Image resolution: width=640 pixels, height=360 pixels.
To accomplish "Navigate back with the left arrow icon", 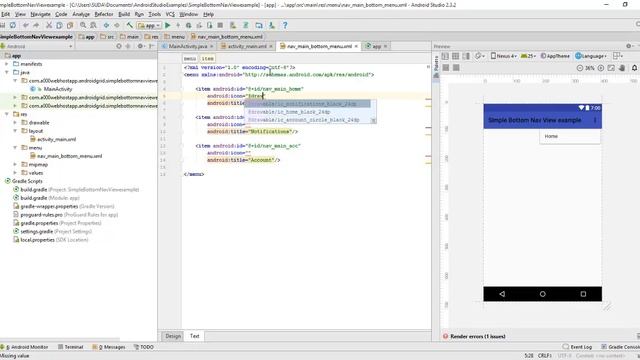I will [x=106, y=25].
